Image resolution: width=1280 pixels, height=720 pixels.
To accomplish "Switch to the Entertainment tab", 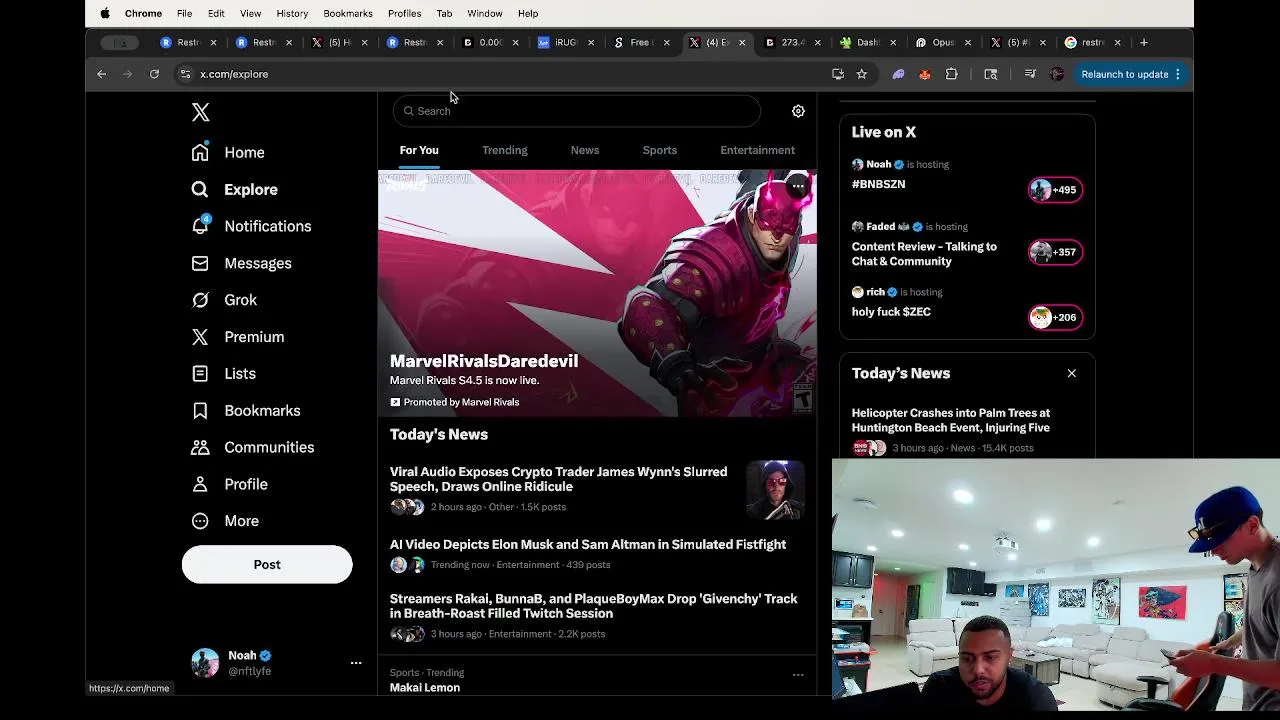I will click(x=757, y=150).
